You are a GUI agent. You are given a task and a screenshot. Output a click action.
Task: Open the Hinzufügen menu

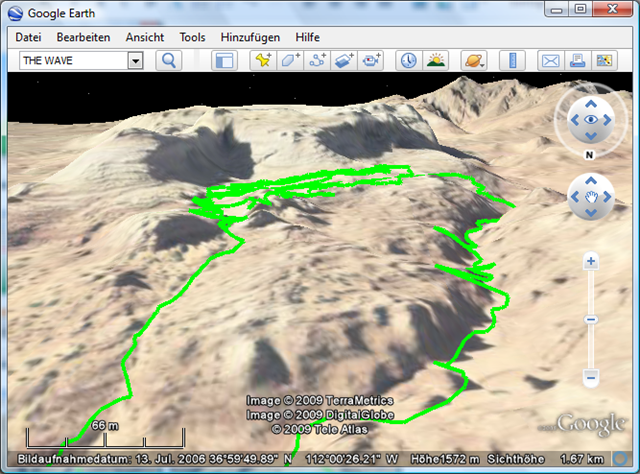point(250,37)
